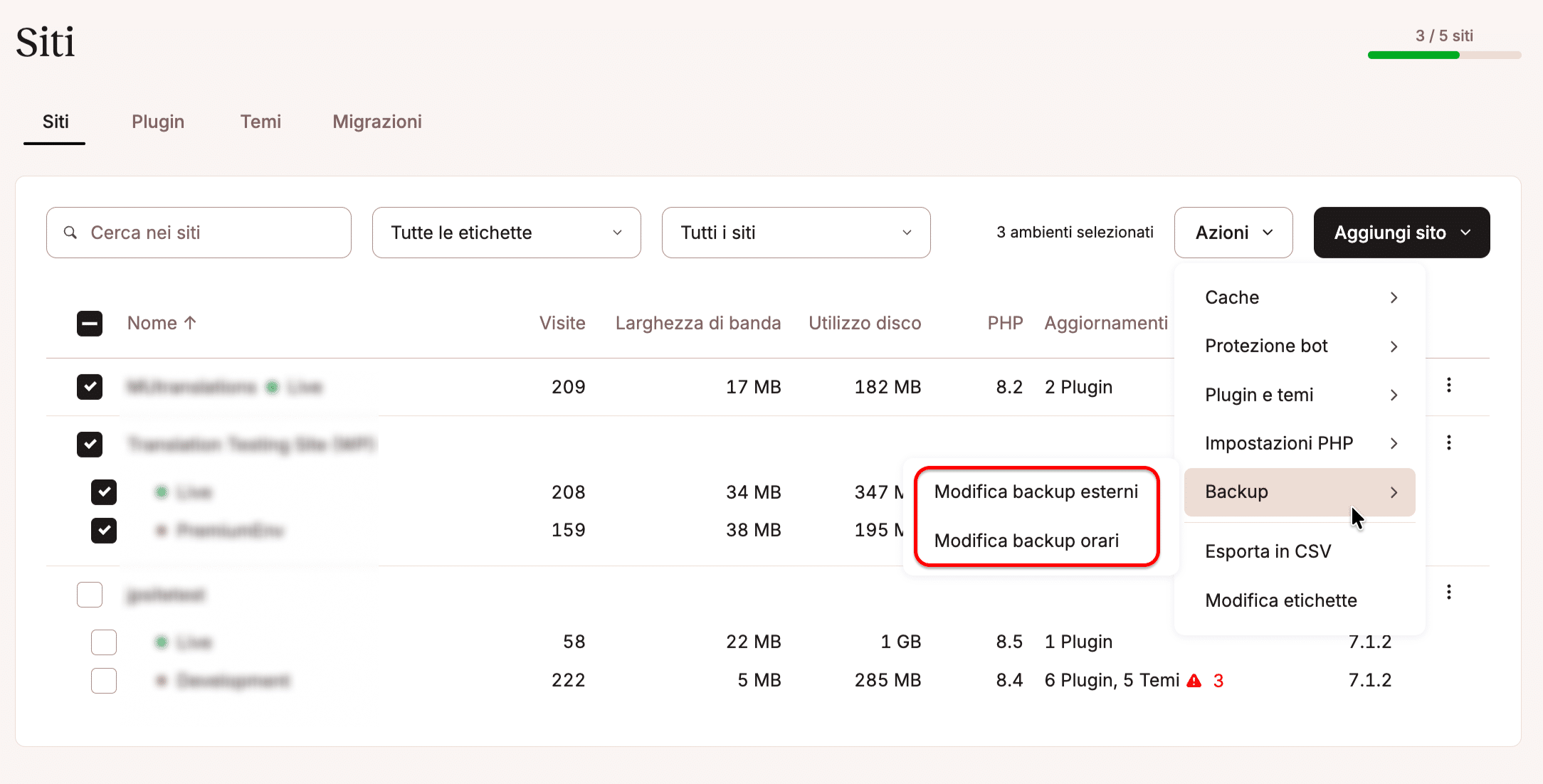This screenshot has height=784, width=1543.
Task: Open the Tutte le etichette dropdown
Action: 507,233
